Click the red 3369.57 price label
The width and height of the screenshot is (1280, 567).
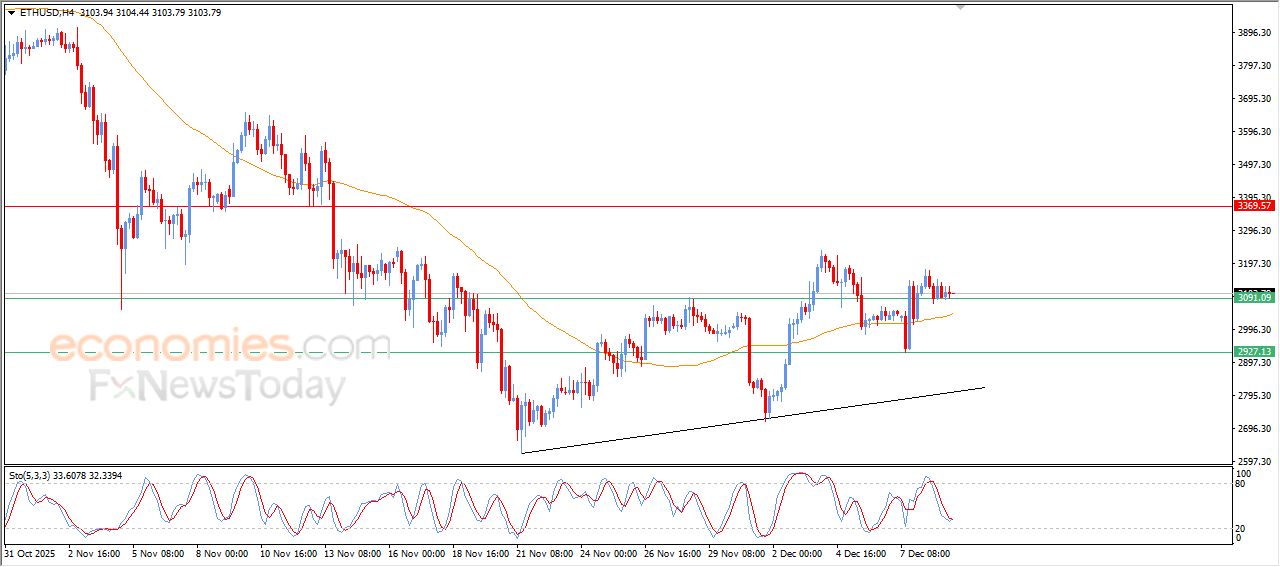[1253, 206]
